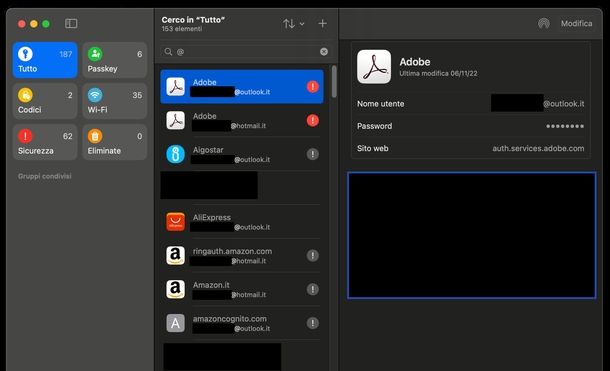Screen dimensions: 610x371
Task: Click the large Adobe icon in details
Action: click(374, 66)
